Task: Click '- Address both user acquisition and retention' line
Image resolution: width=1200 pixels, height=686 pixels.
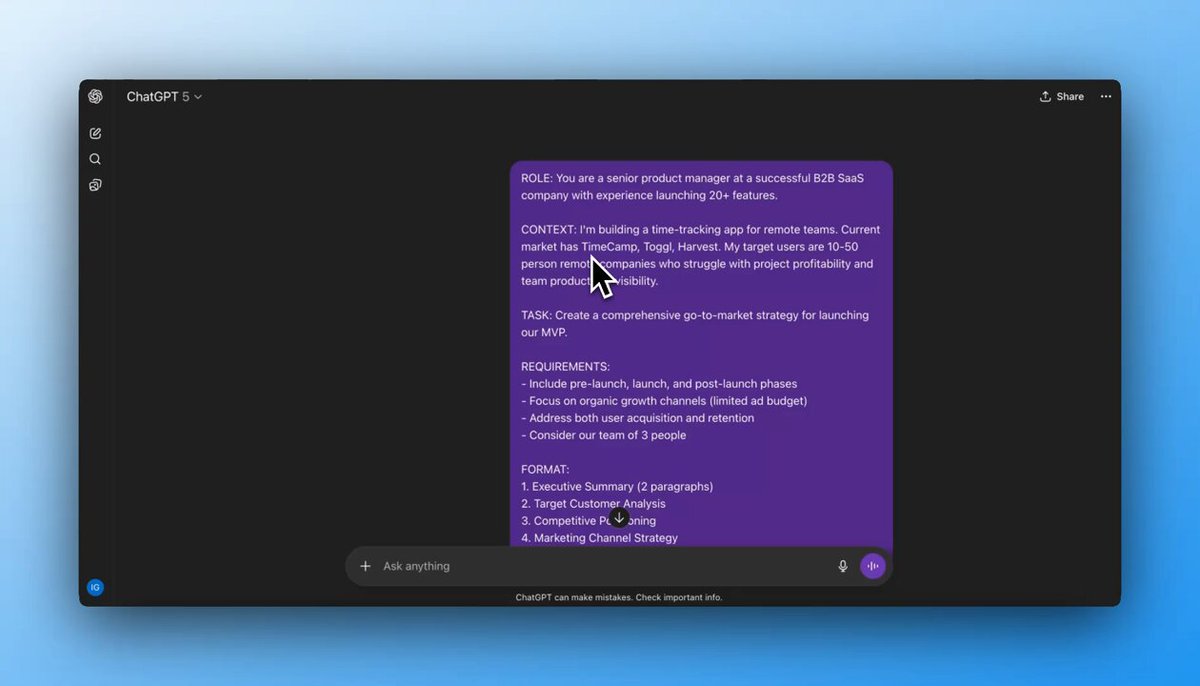Action: pyautogui.click(x=637, y=418)
